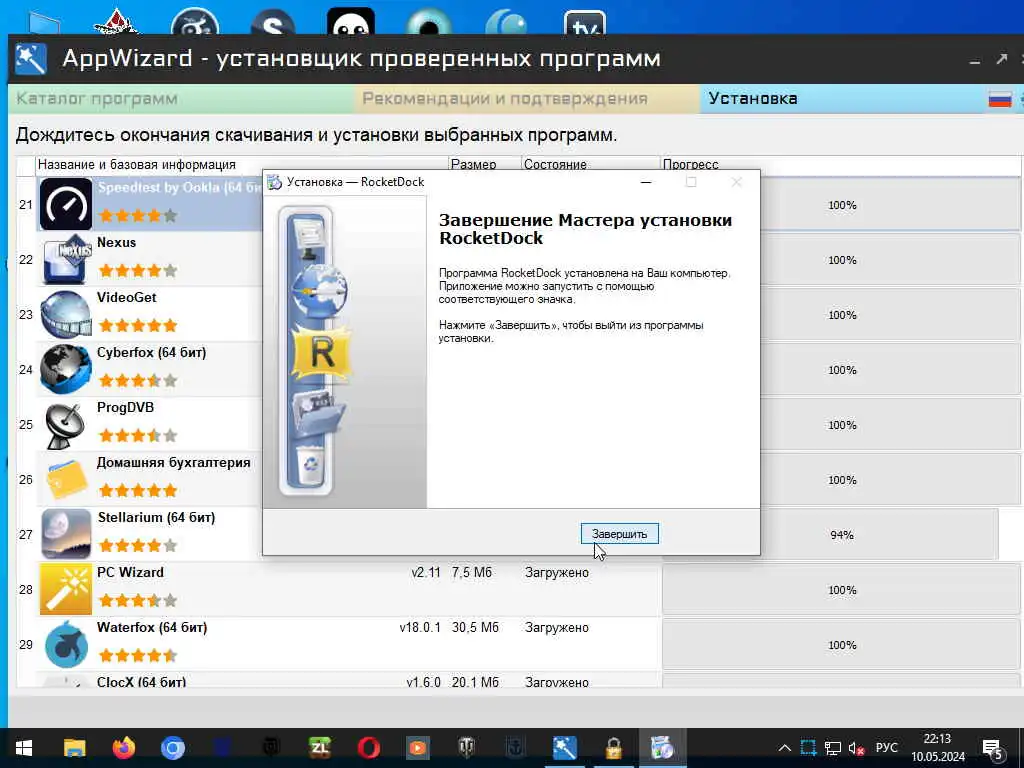
Task: Click Waterfox size 30,5 Мб
Action: (x=475, y=628)
